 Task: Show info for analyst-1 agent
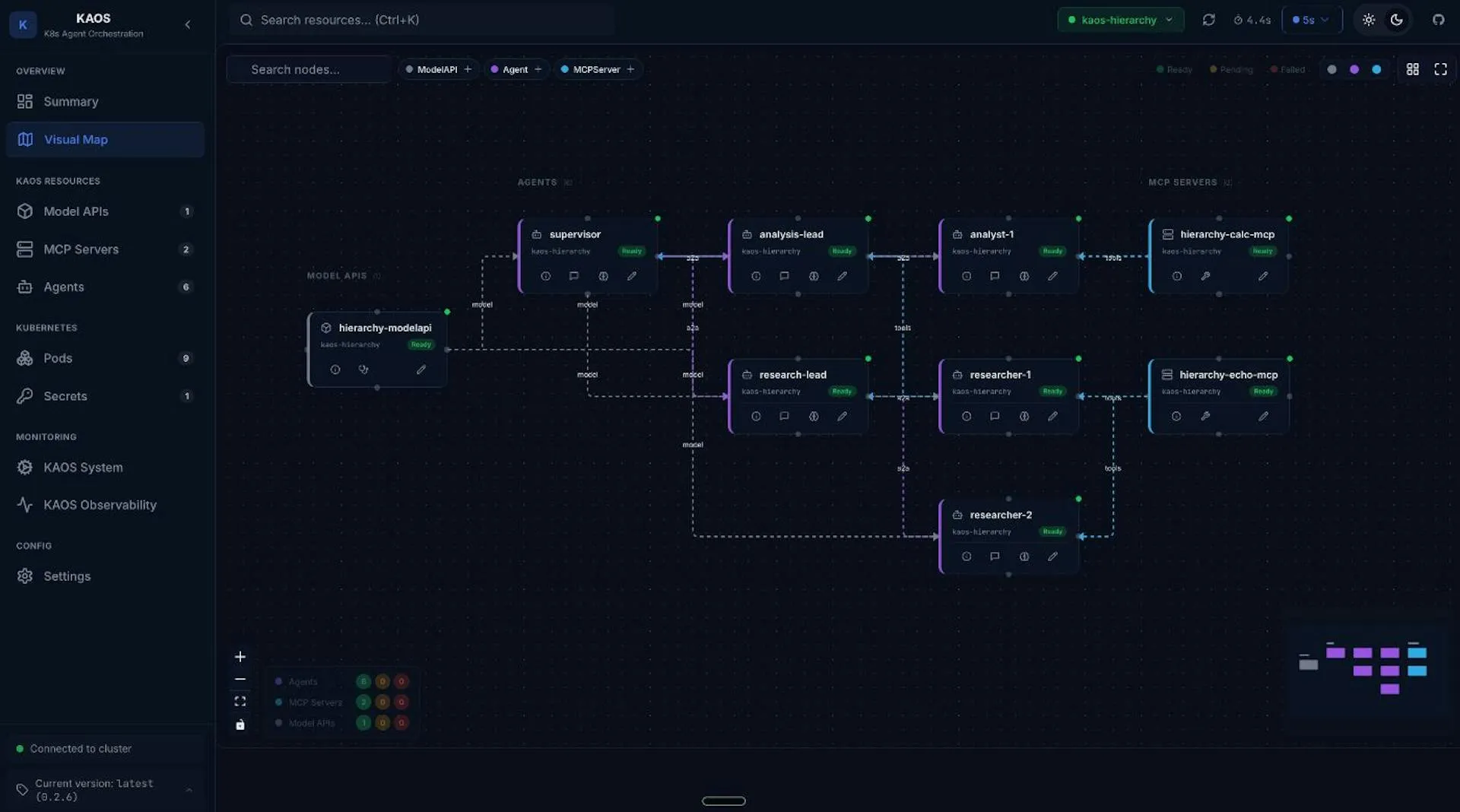click(x=966, y=276)
